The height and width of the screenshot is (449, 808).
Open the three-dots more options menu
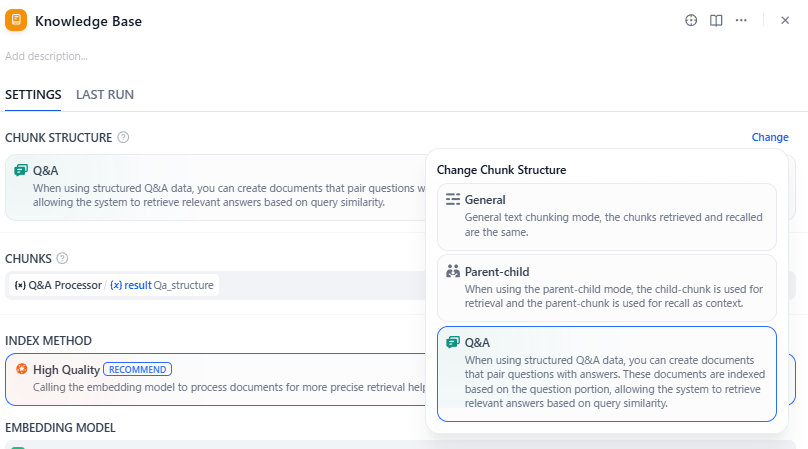point(741,20)
